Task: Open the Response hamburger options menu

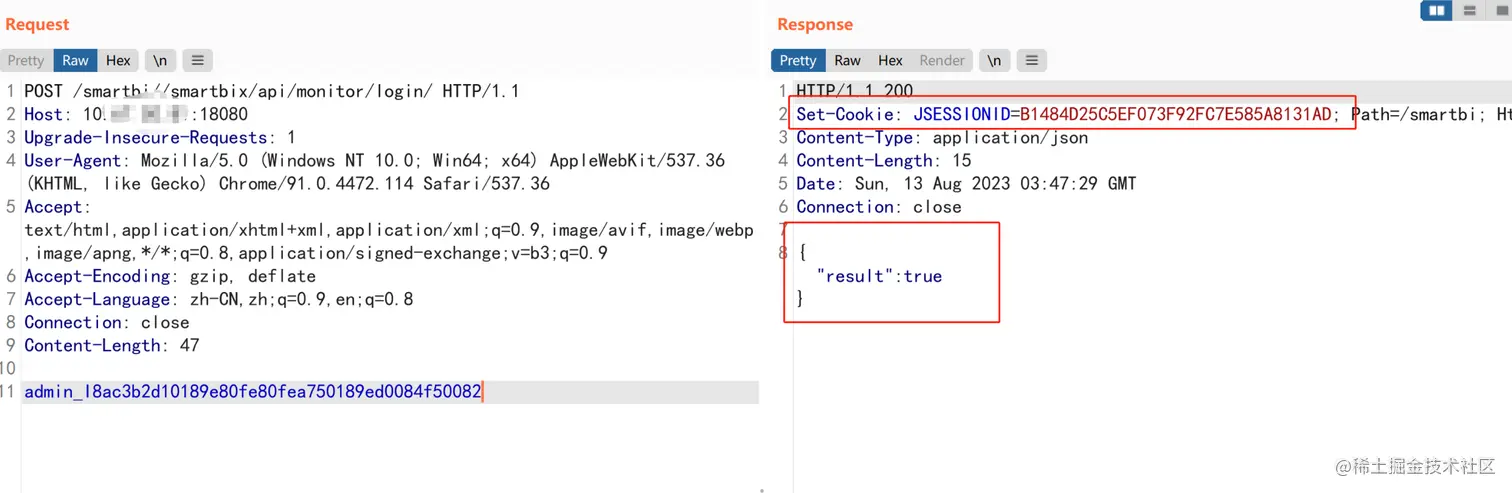Action: (x=1032, y=60)
